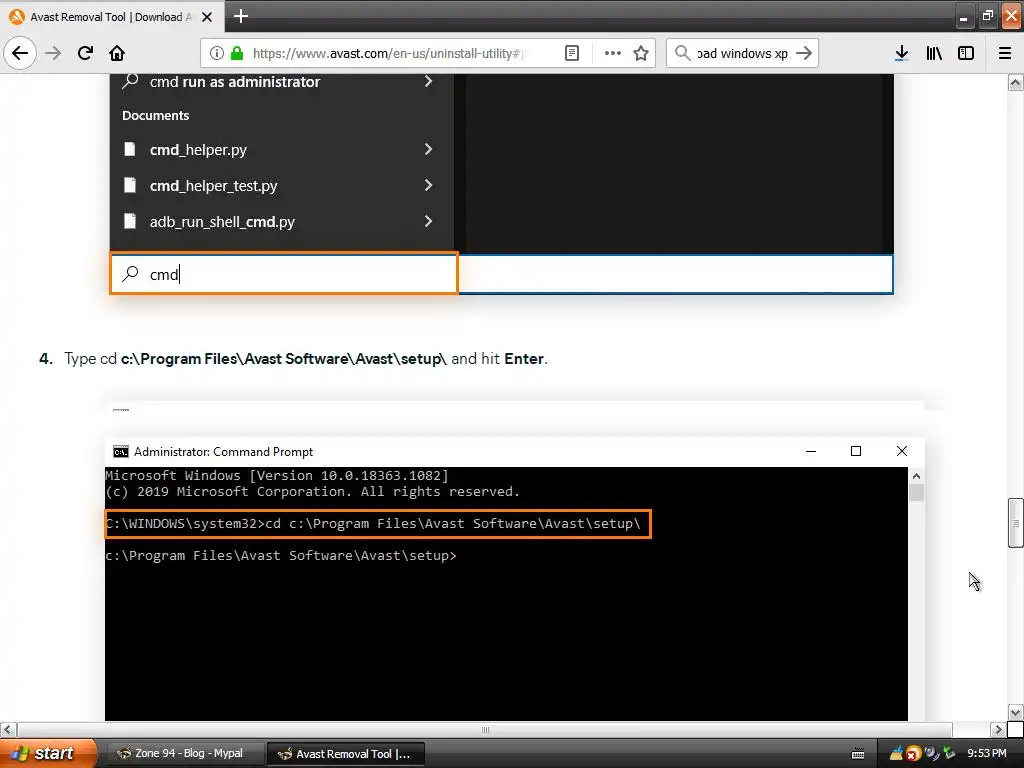
Task: Show site information icon in address bar
Action: pos(216,53)
